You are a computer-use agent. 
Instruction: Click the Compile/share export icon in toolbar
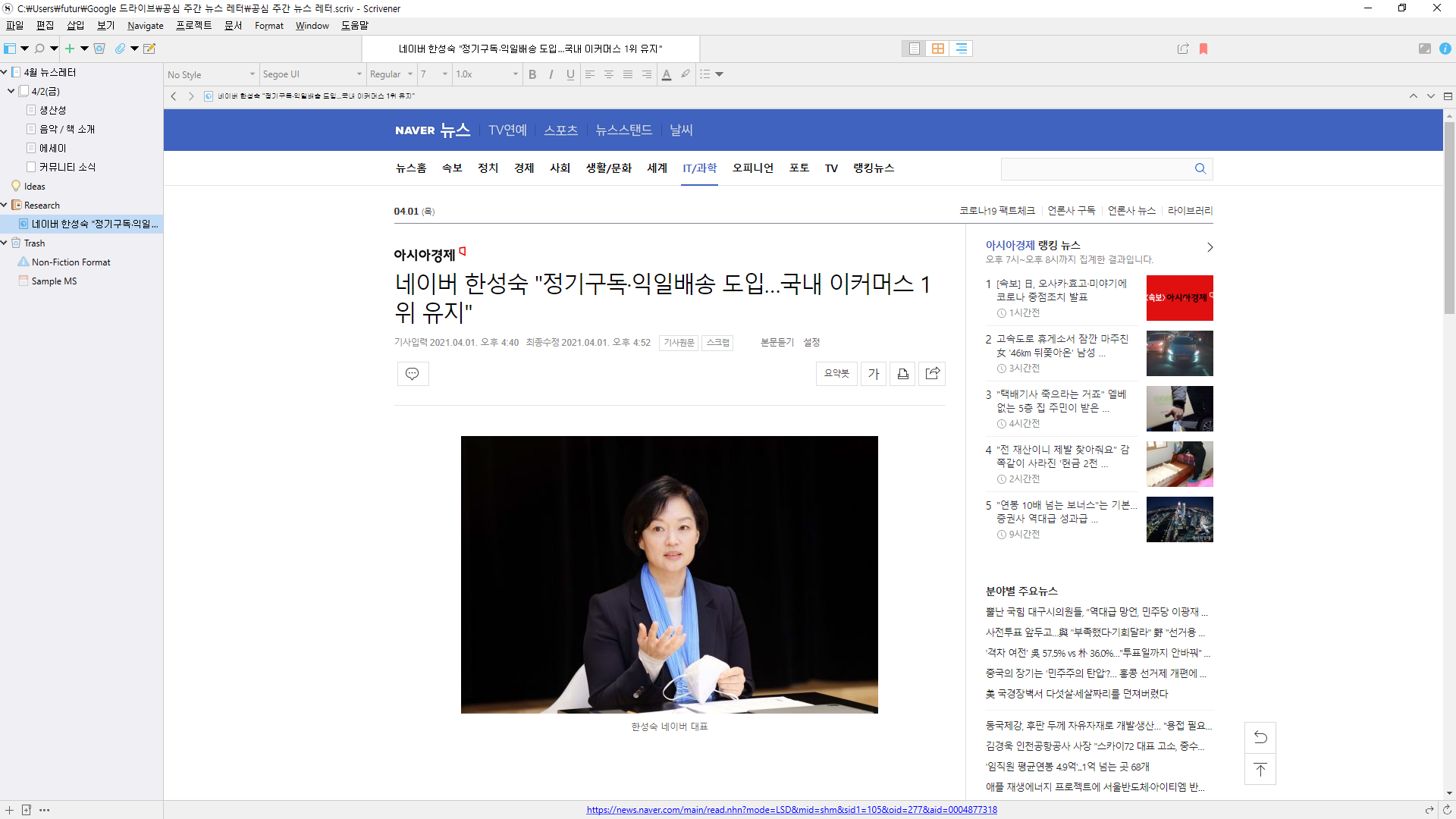[x=1183, y=49]
